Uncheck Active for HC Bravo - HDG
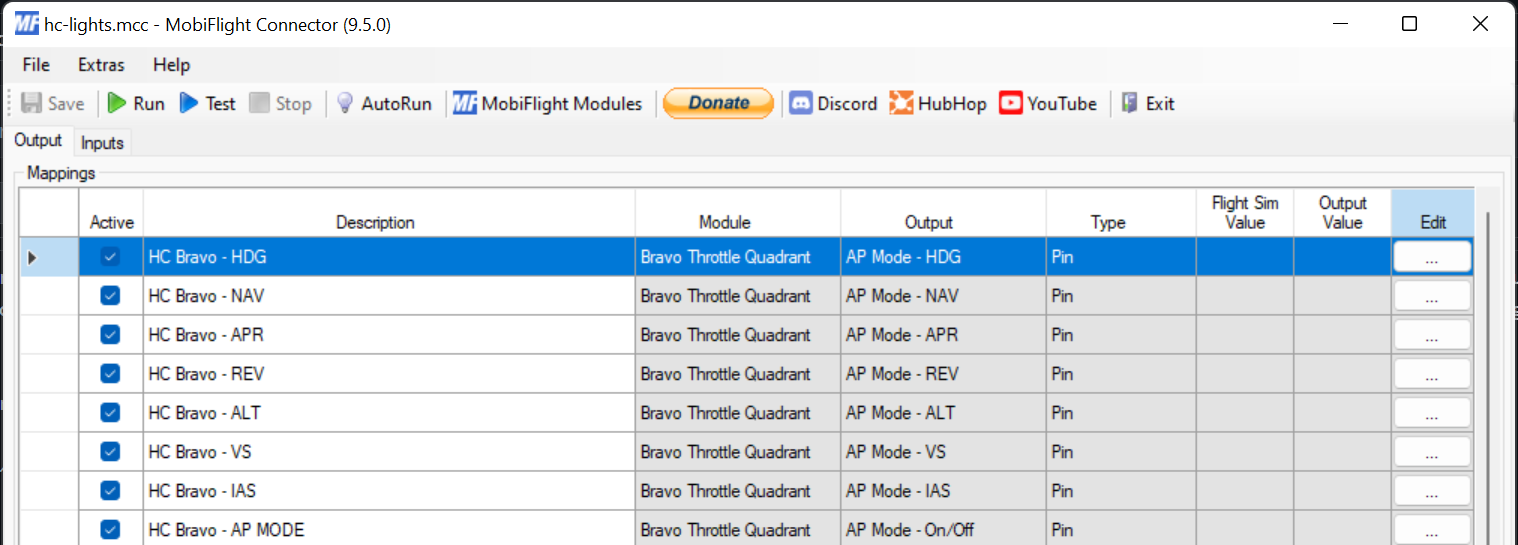The image size is (1518, 545). [110, 257]
